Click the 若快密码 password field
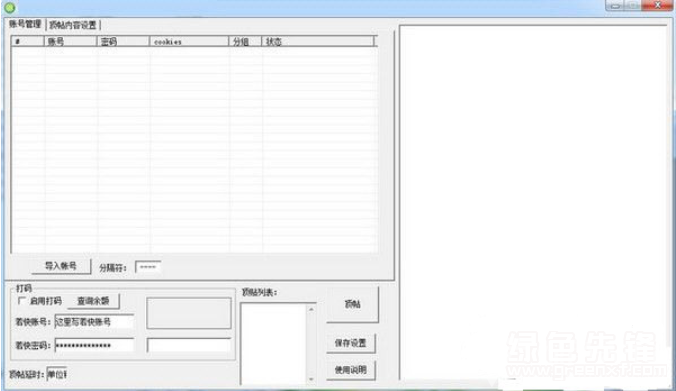Viewport: 676px width, 391px height. [x=94, y=345]
